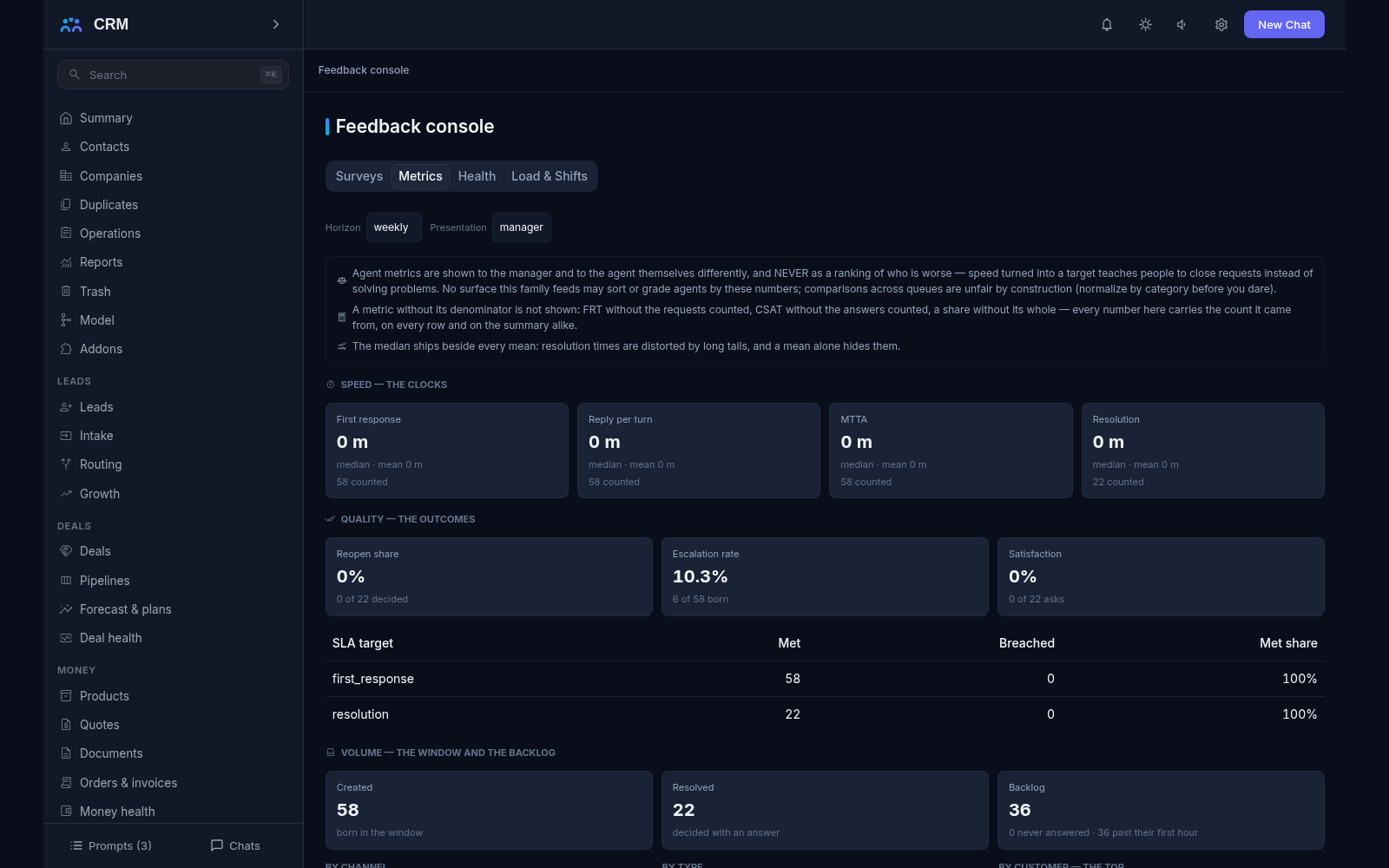Click the Summary home icon
This screenshot has height=868, width=1389.
(x=66, y=118)
